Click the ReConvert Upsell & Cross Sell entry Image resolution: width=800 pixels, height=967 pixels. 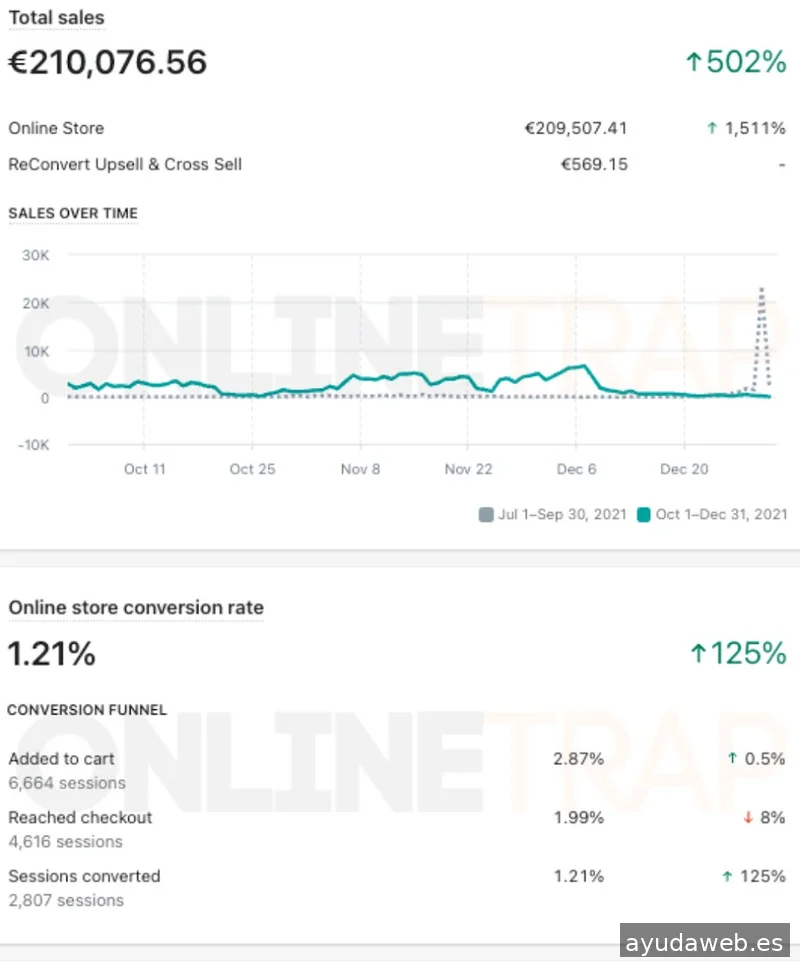coord(124,164)
